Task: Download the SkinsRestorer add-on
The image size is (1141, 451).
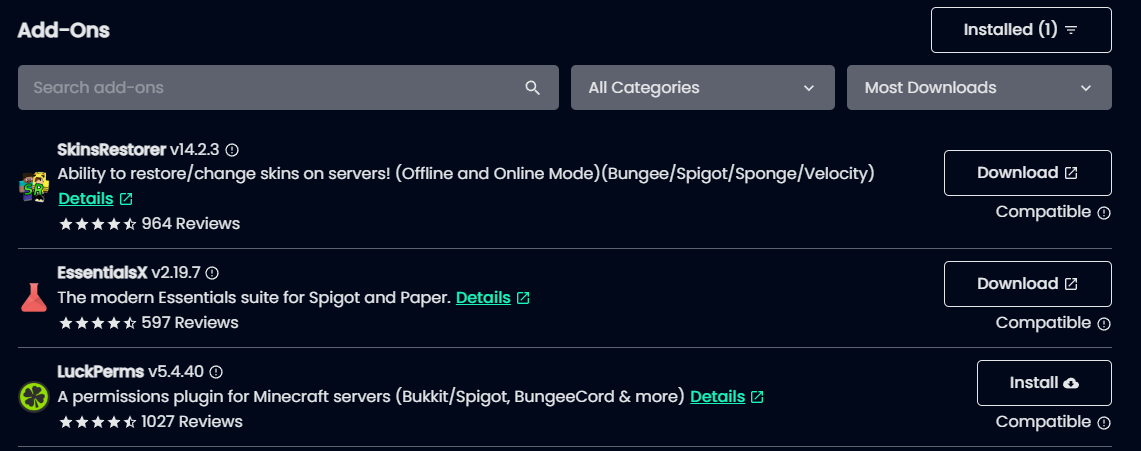Action: tap(1027, 173)
